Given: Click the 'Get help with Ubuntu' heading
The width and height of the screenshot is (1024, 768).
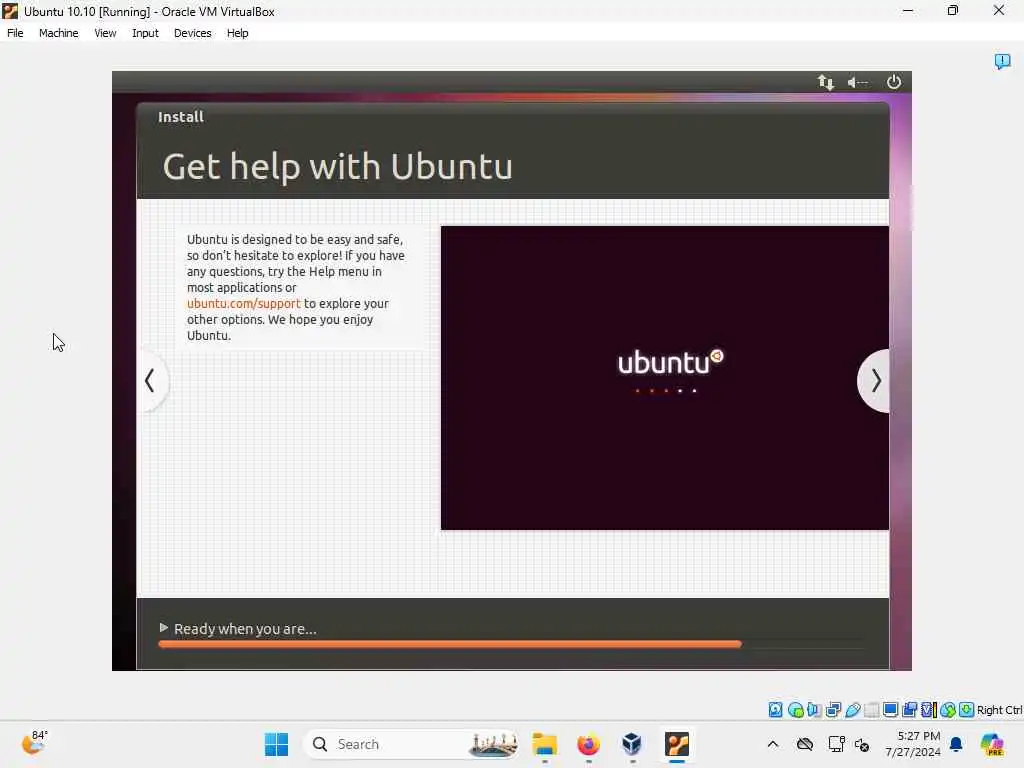Looking at the screenshot, I should (x=338, y=167).
